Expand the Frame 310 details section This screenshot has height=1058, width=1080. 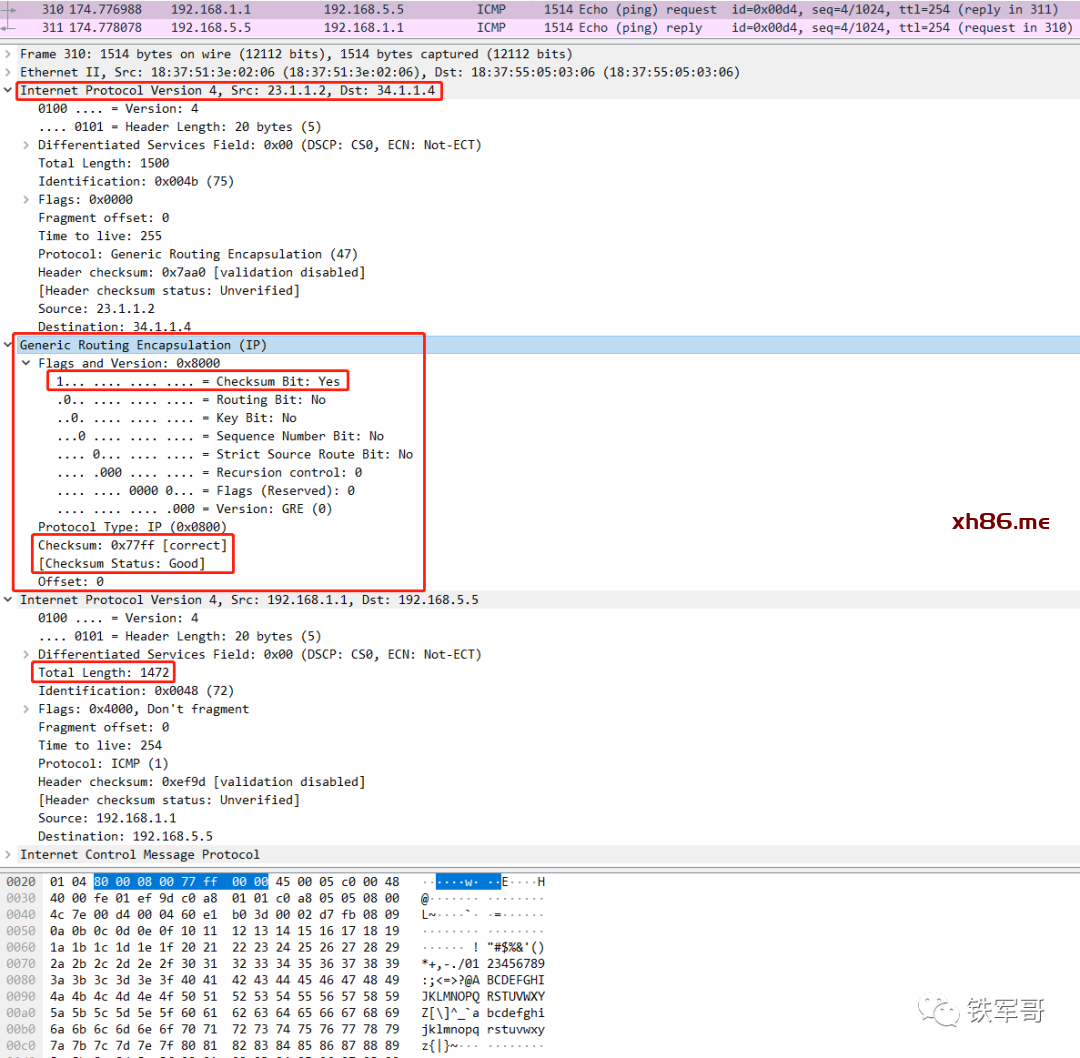(x=10, y=54)
